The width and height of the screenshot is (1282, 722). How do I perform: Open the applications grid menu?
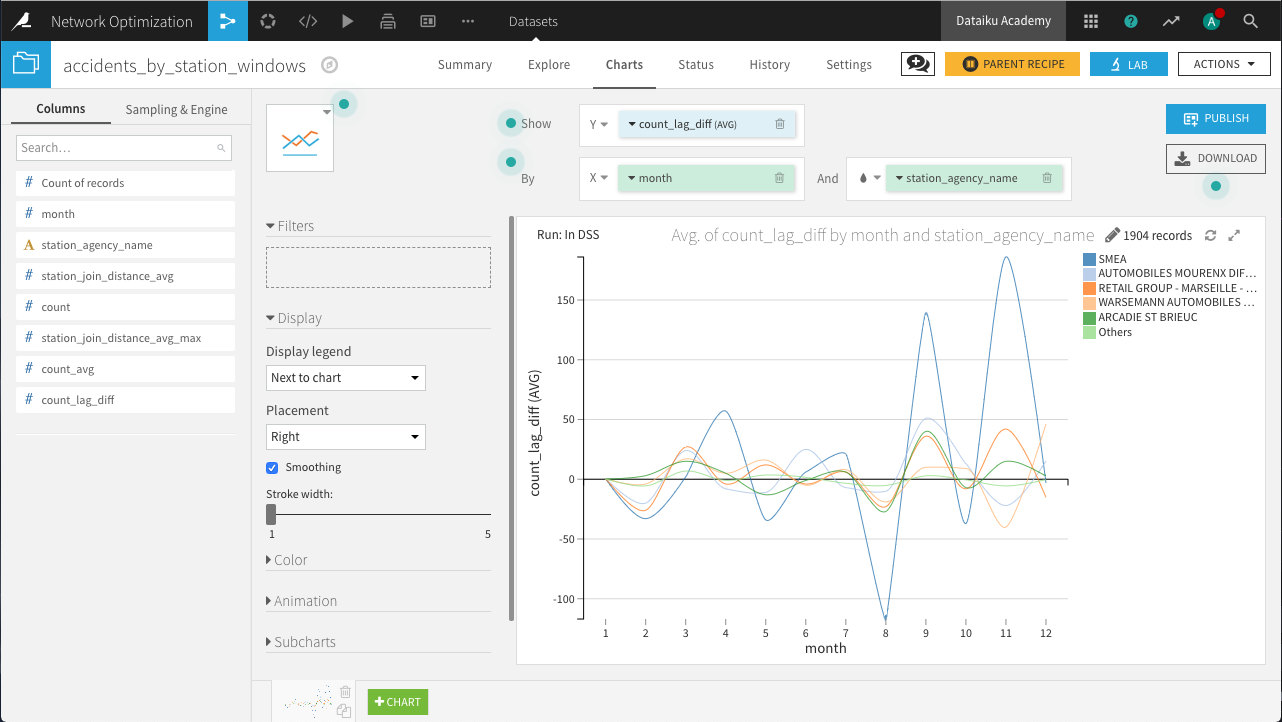point(1091,21)
